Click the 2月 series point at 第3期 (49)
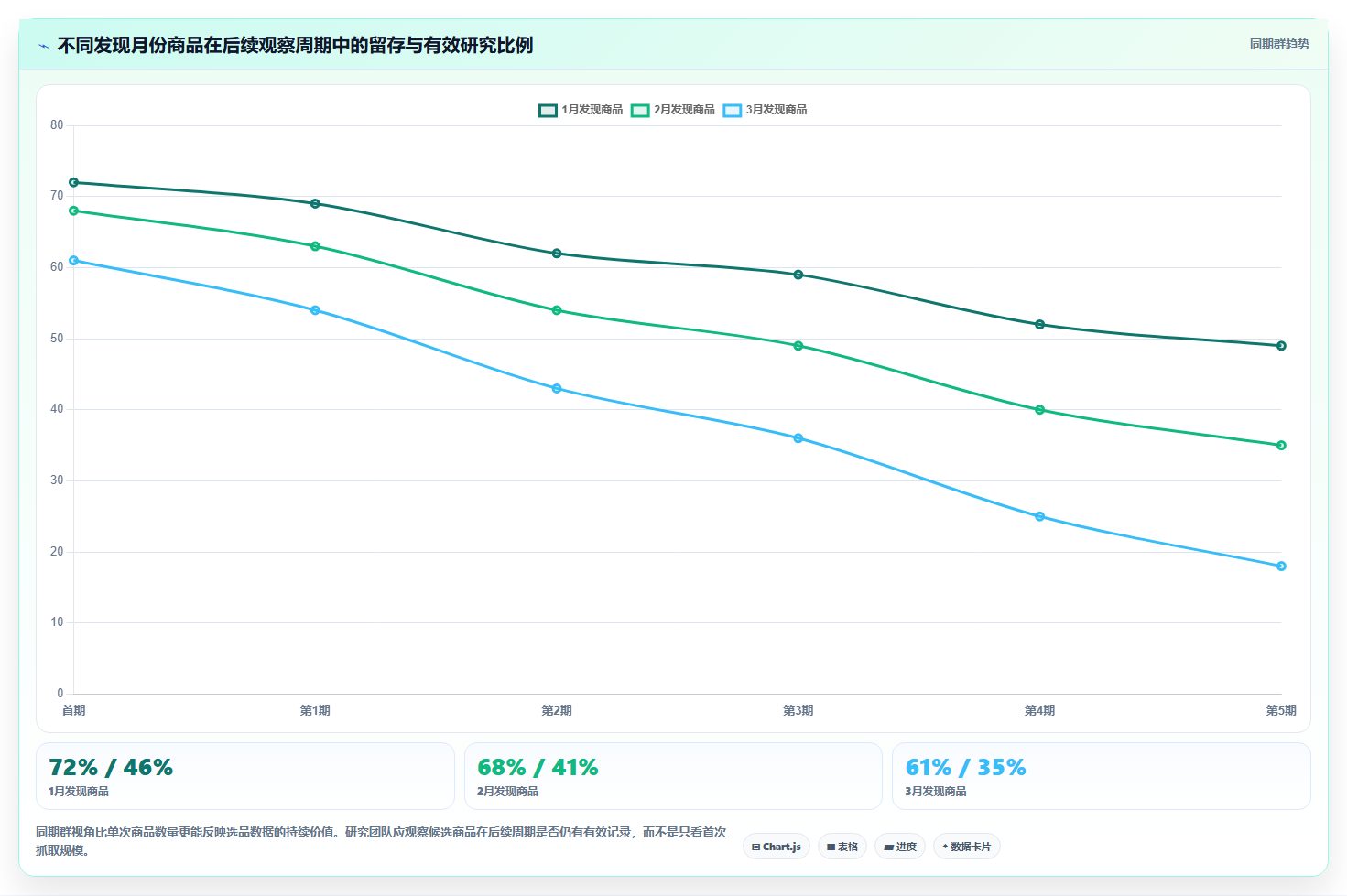1347x896 pixels. click(798, 346)
